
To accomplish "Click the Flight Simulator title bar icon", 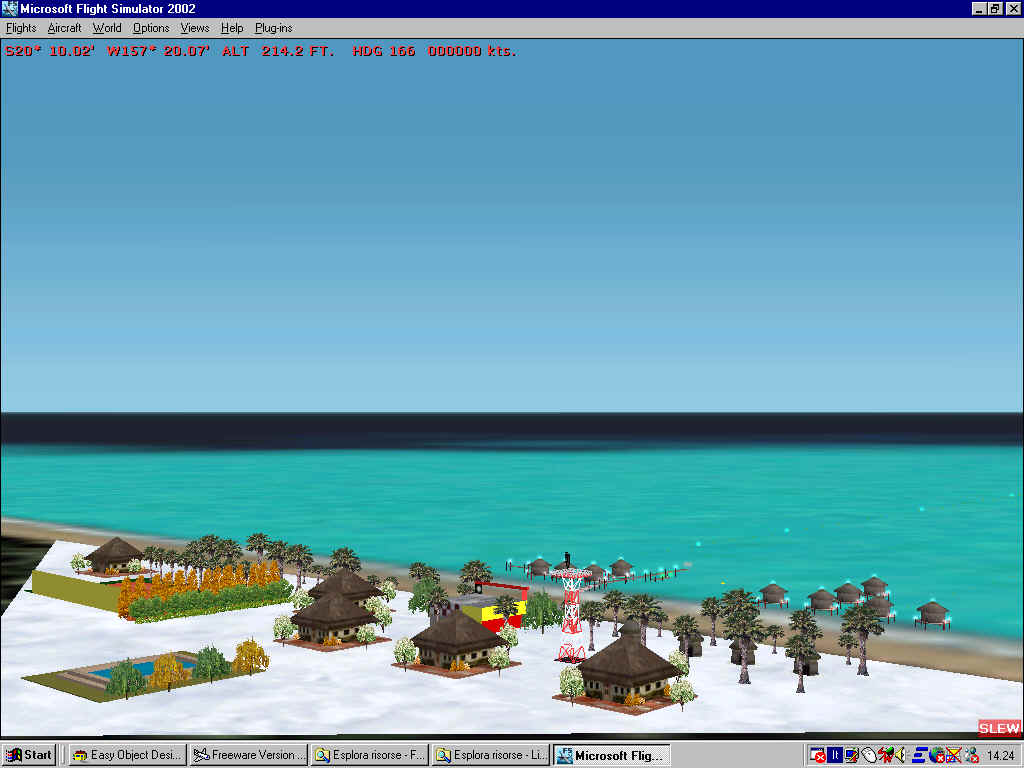I will pos(10,9).
